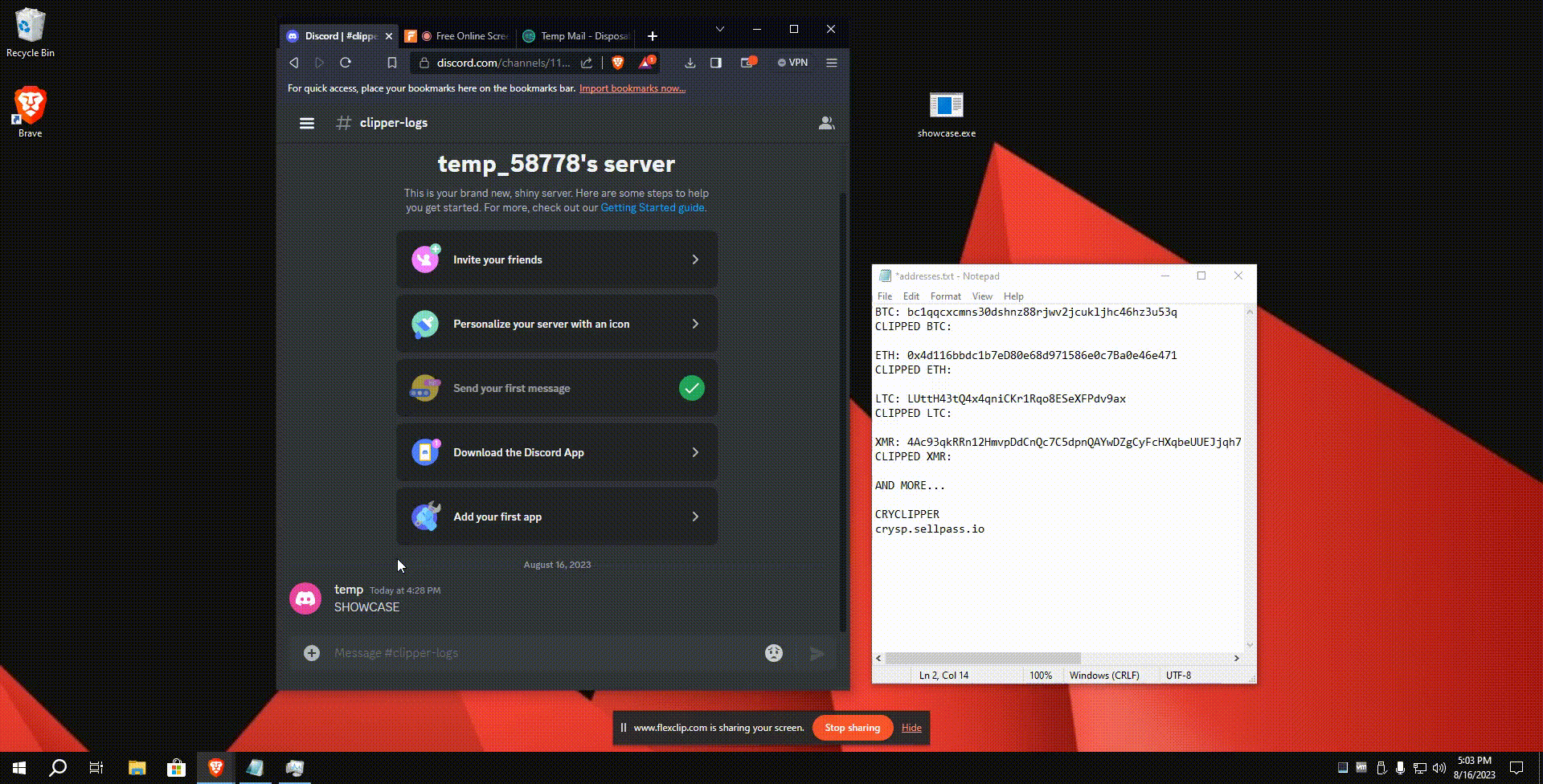Click the Hide link on sharing bar
This screenshot has height=784, width=1543.
[x=911, y=728]
